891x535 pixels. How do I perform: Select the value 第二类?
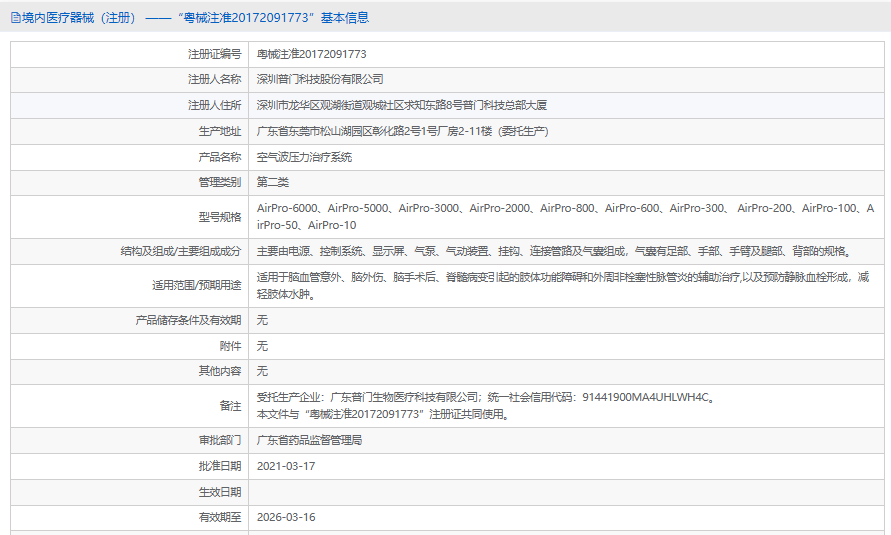[273, 182]
